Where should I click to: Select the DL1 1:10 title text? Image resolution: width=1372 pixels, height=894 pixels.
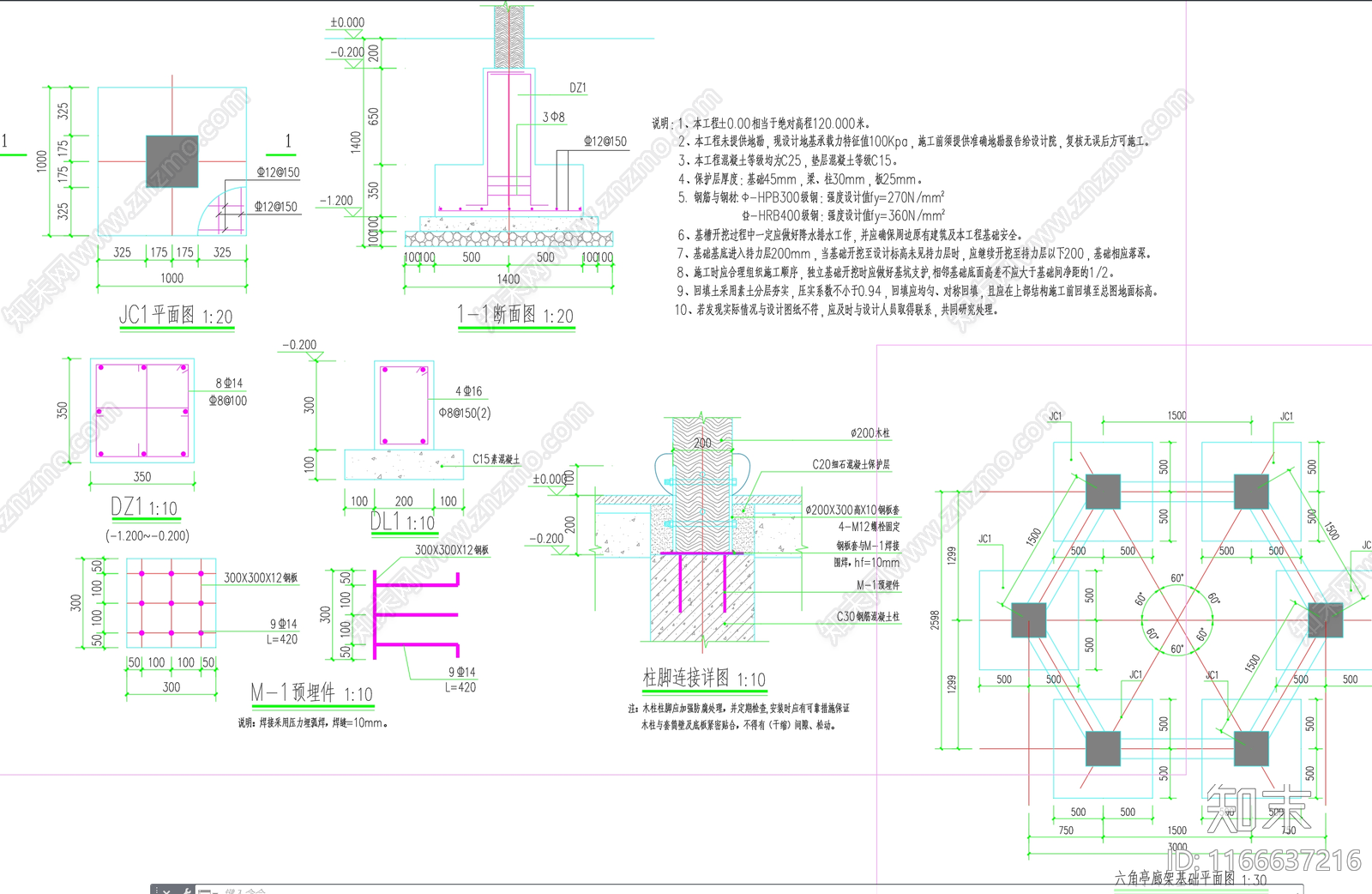pyautogui.click(x=403, y=522)
